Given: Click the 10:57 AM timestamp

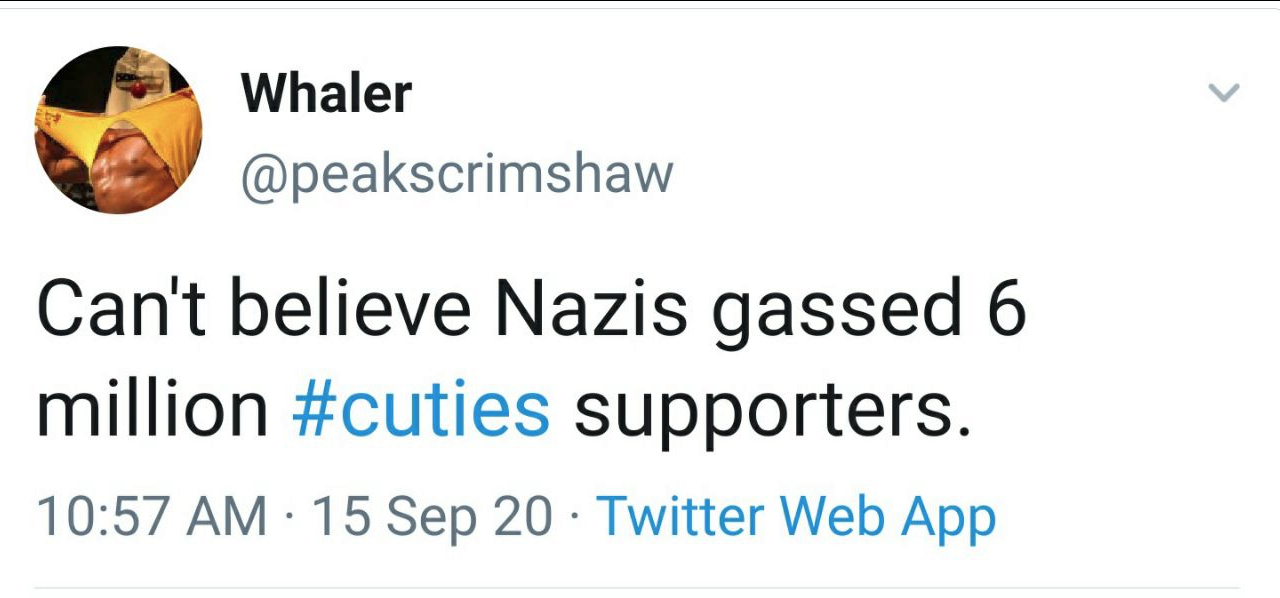Looking at the screenshot, I should (152, 517).
